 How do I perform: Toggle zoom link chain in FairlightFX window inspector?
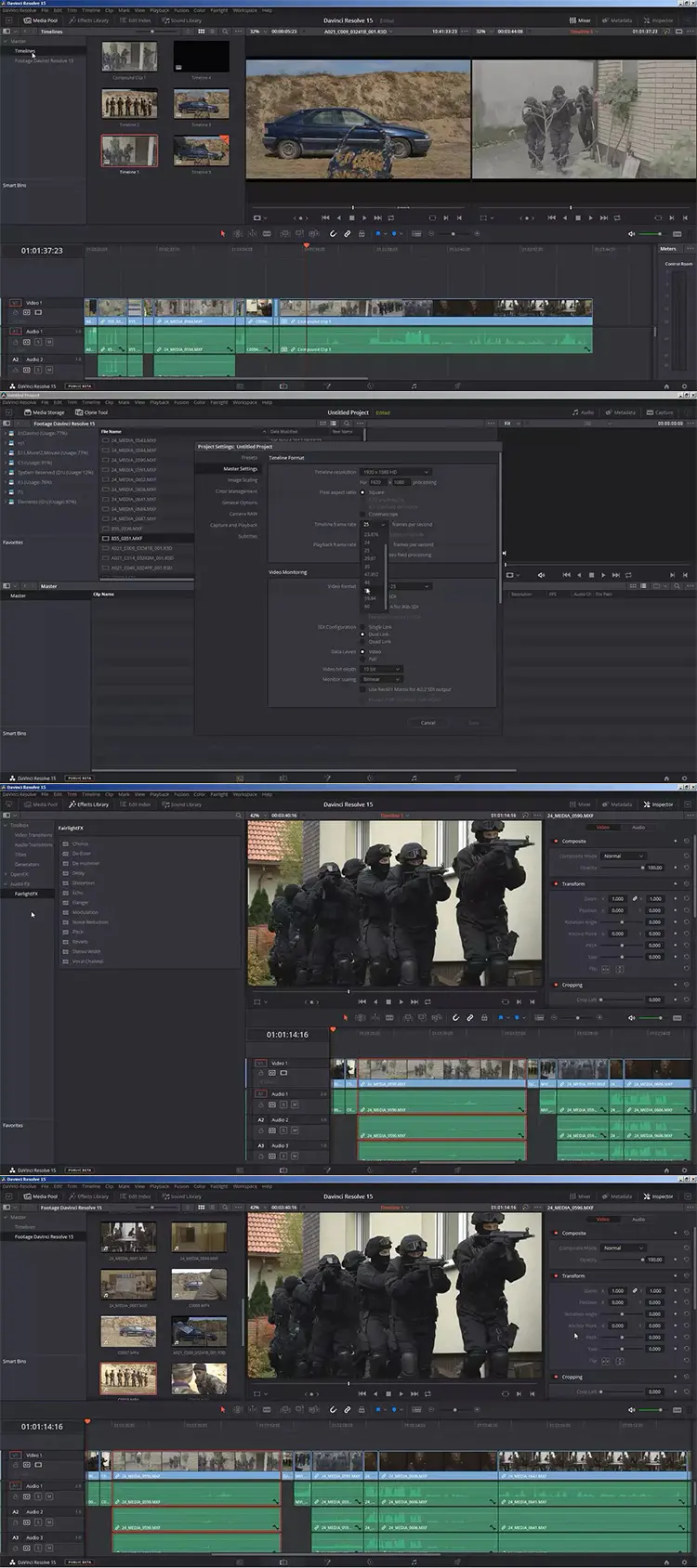click(x=637, y=898)
